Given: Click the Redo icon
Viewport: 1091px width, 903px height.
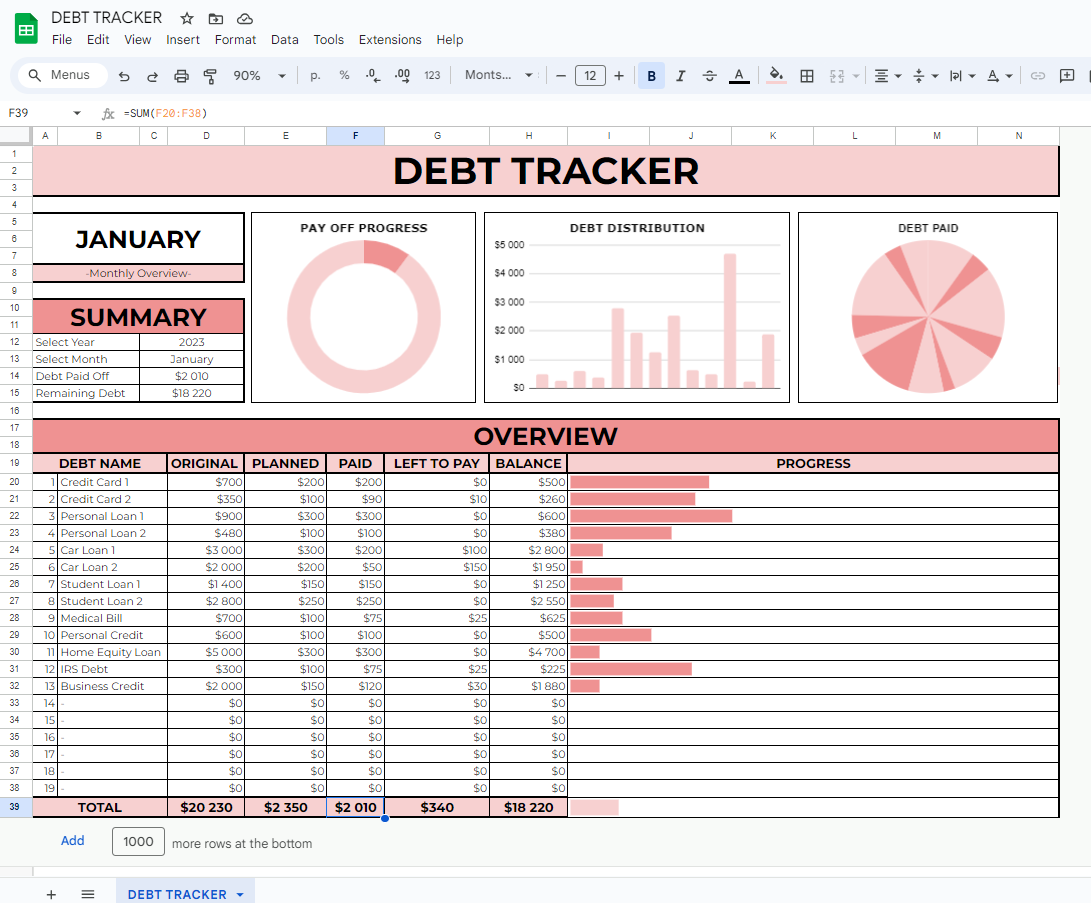Looking at the screenshot, I should 152,76.
